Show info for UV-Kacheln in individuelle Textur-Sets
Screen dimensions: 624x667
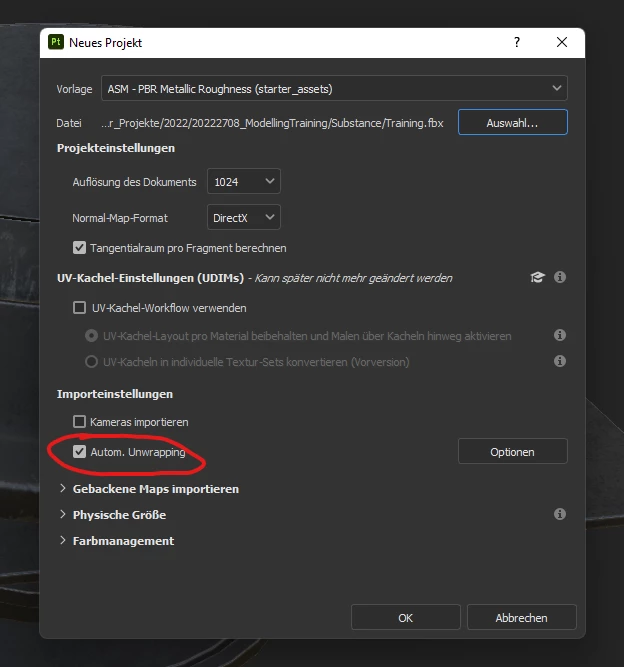click(560, 361)
